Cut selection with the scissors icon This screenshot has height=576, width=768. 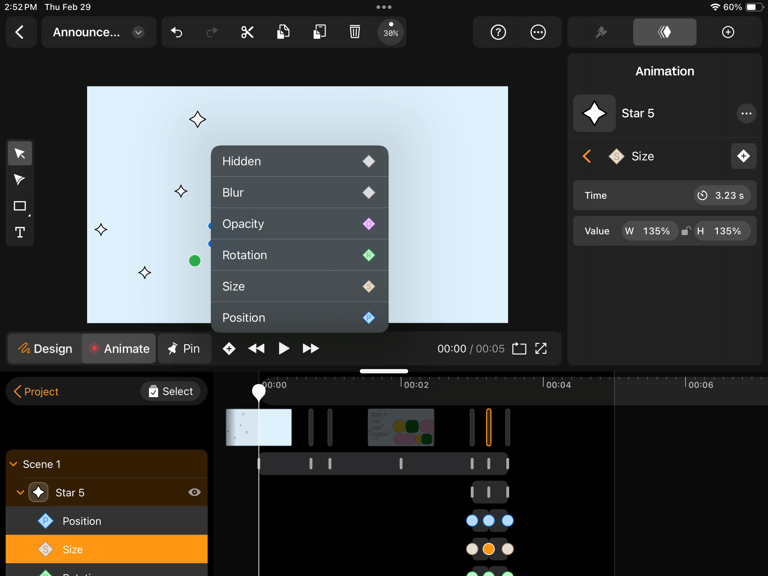[x=247, y=32]
